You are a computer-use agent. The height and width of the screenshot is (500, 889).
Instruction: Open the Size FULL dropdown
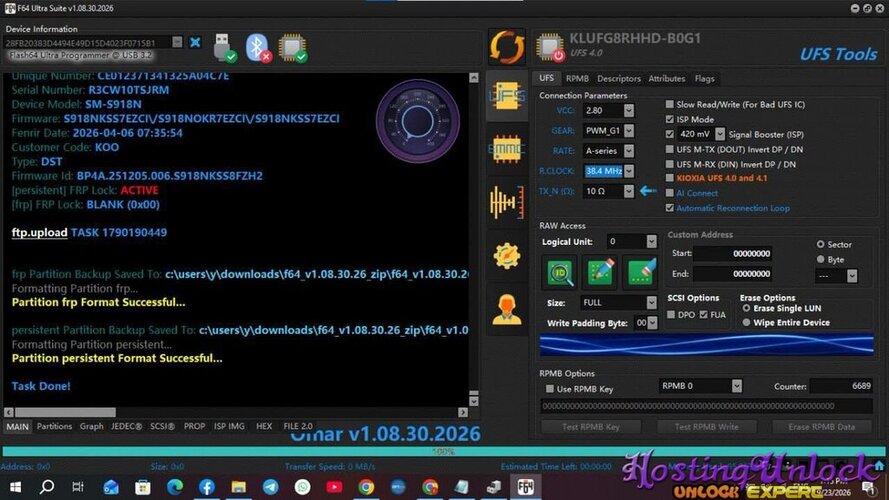click(651, 303)
